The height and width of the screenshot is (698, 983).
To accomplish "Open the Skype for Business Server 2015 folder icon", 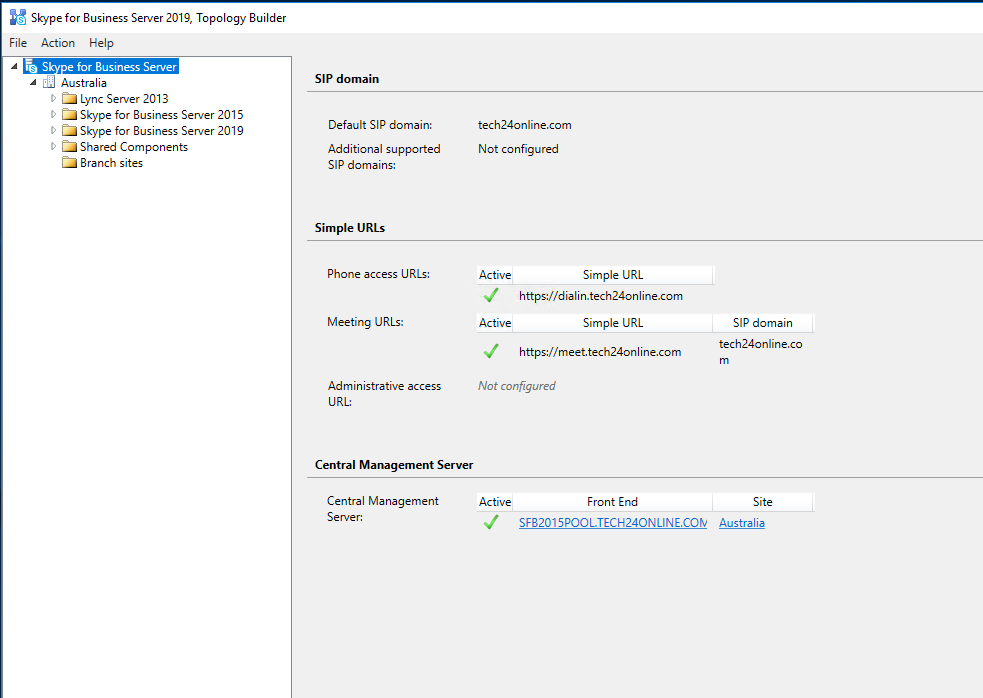I will [69, 114].
